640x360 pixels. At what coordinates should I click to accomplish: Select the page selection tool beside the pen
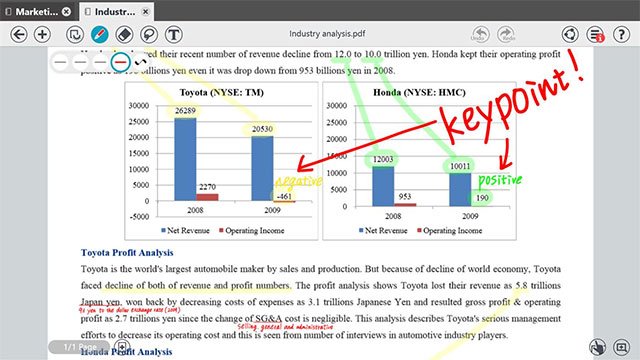pyautogui.click(x=75, y=34)
